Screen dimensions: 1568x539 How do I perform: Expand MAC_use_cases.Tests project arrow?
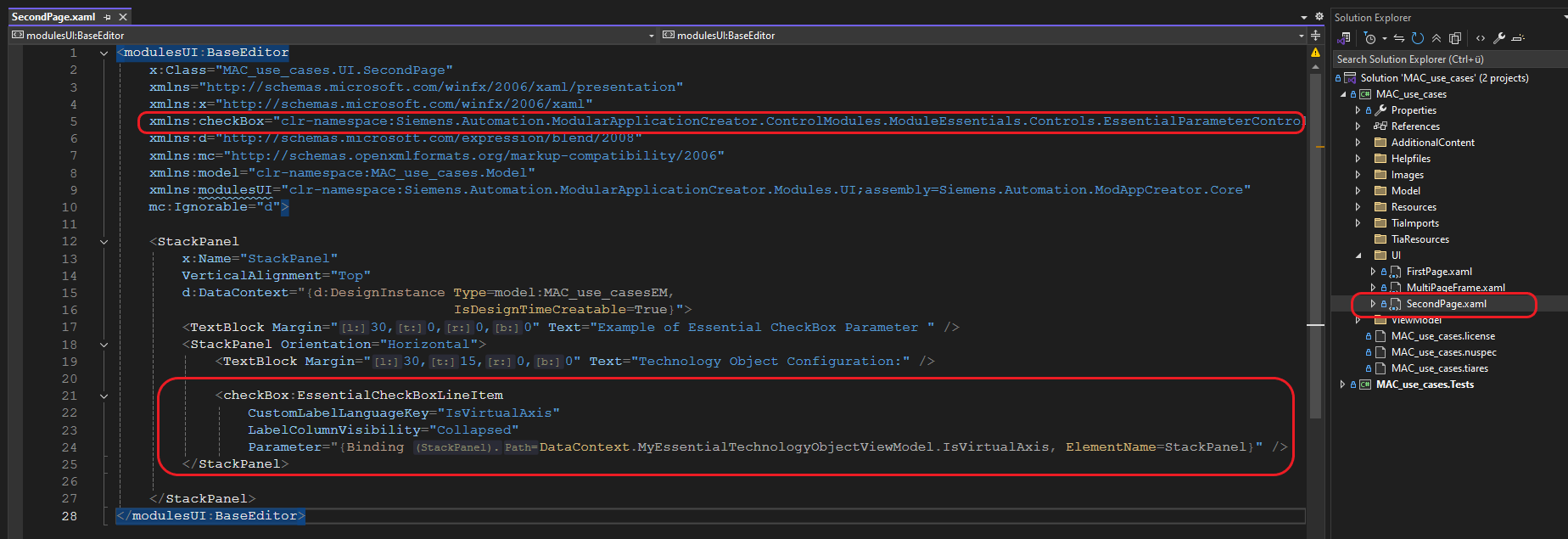pos(1343,385)
